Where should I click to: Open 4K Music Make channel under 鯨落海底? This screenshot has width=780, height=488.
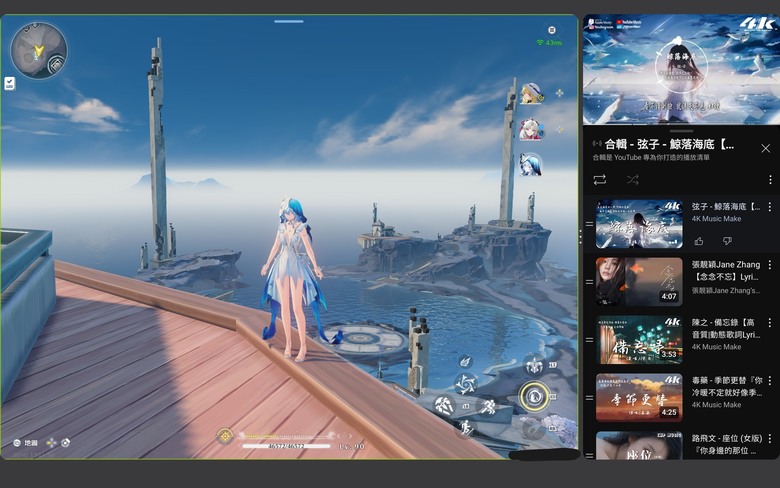coord(716,219)
